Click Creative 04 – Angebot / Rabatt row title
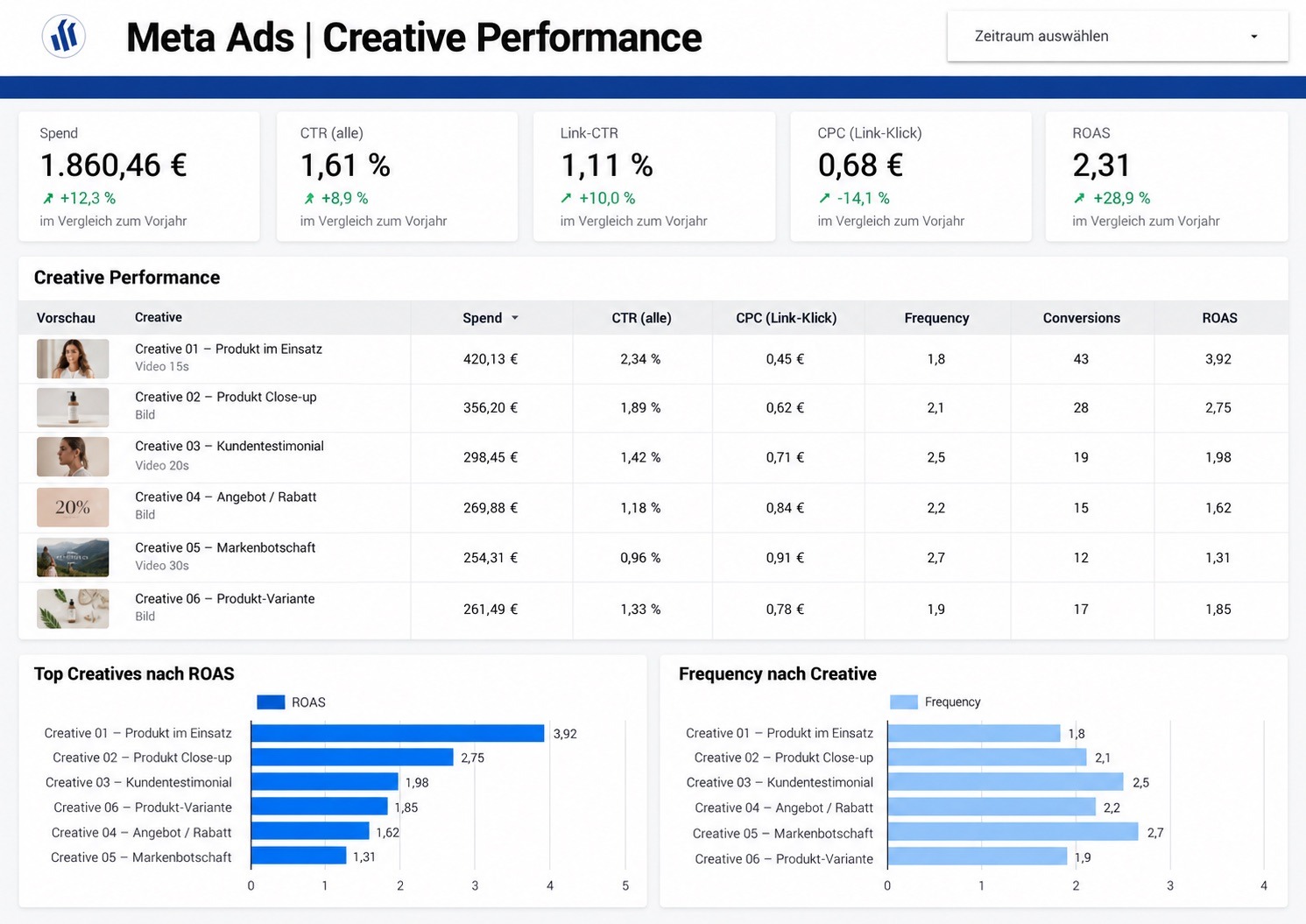This screenshot has height=924, width=1306. point(226,497)
